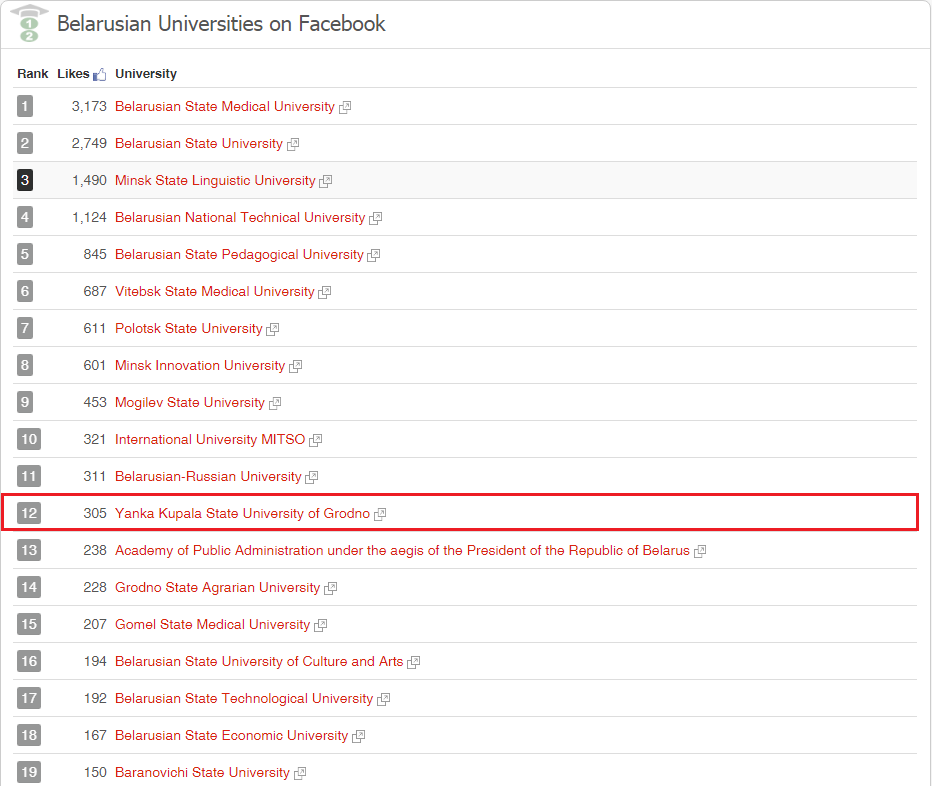Open the external link icon beside Vitebsk State Medical University
932x786 pixels.
pos(325,292)
